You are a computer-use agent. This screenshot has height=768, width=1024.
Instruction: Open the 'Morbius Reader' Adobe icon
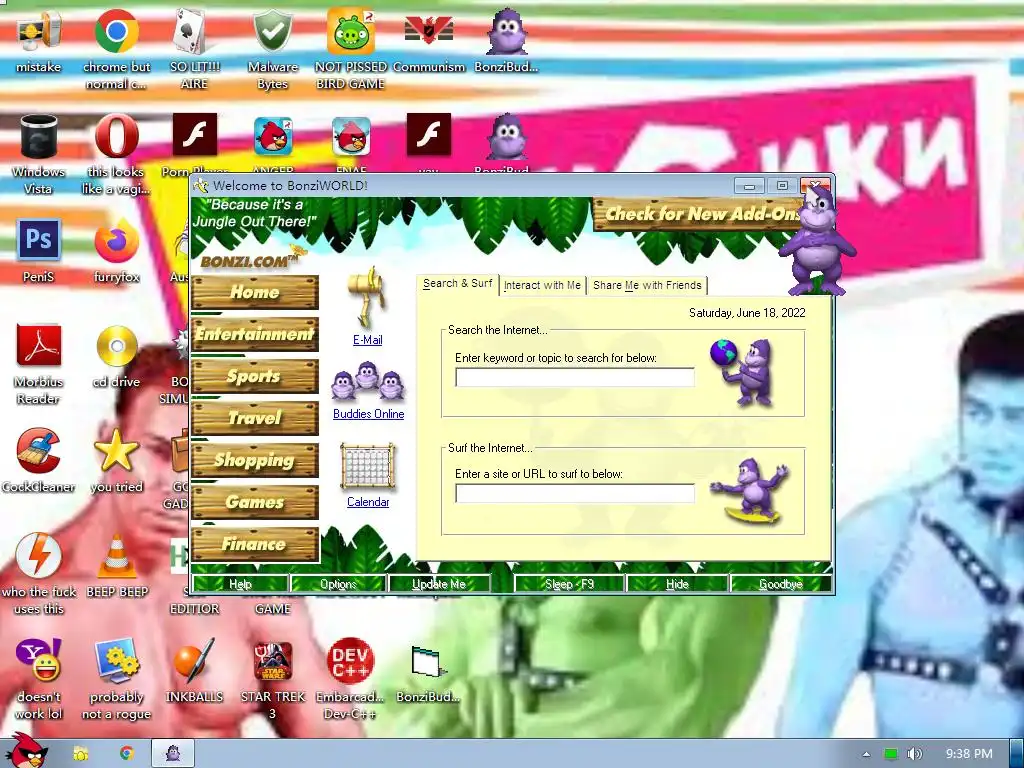click(x=39, y=345)
